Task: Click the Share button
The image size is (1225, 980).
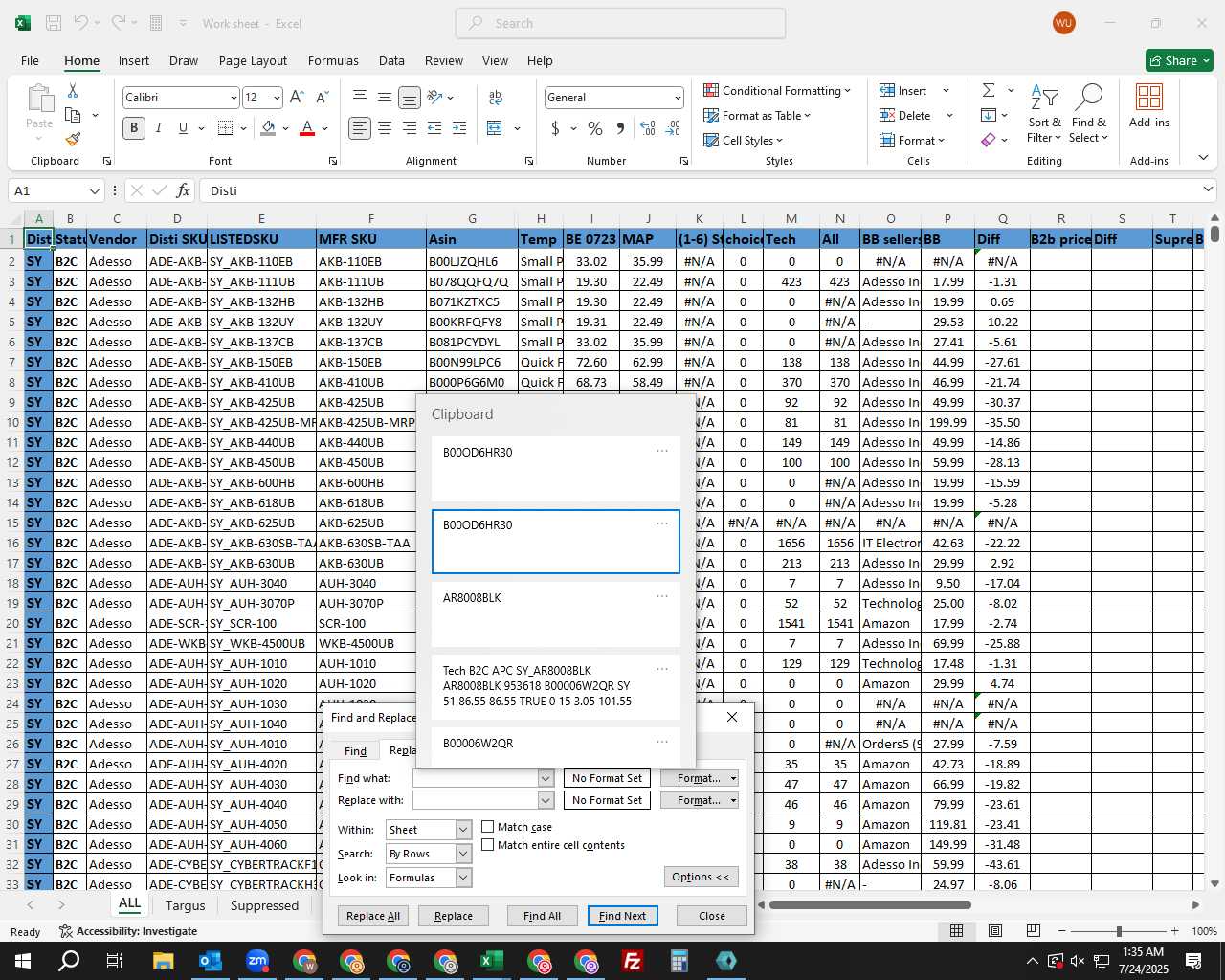Action: [1179, 60]
